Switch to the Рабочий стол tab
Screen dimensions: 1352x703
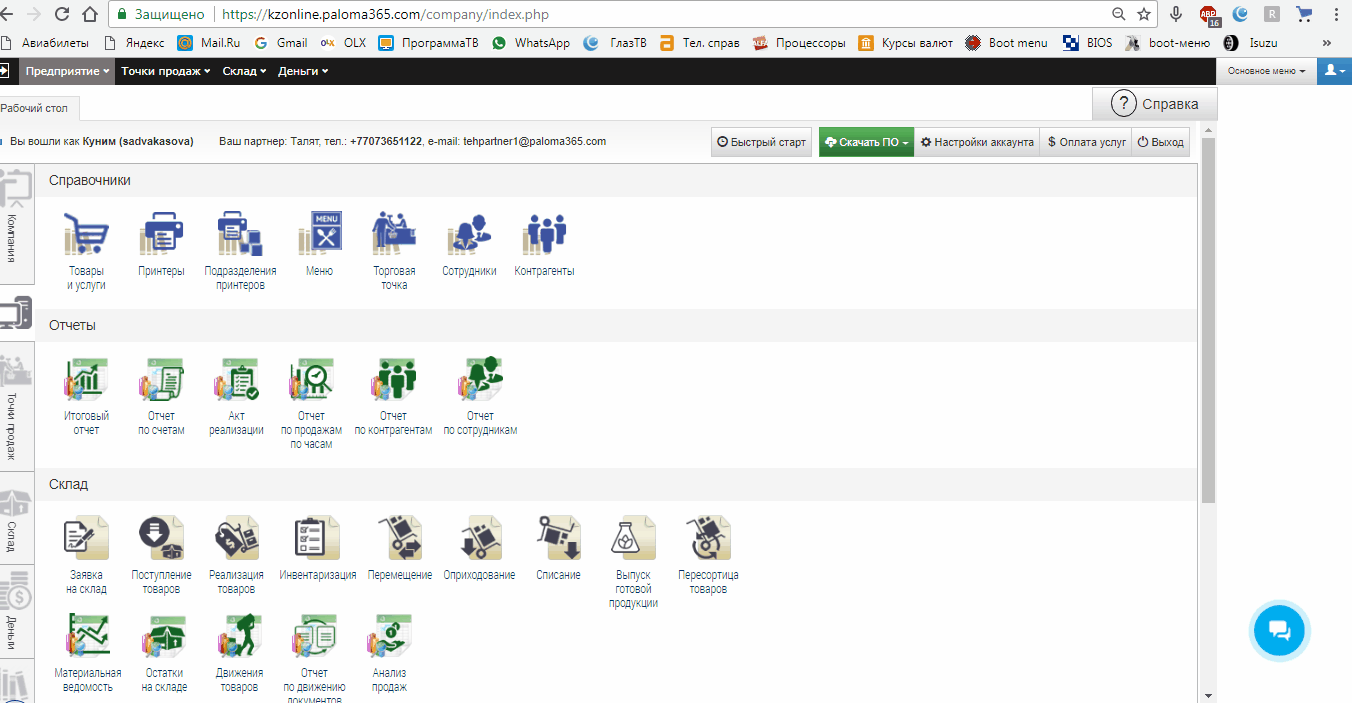pyautogui.click(x=36, y=108)
